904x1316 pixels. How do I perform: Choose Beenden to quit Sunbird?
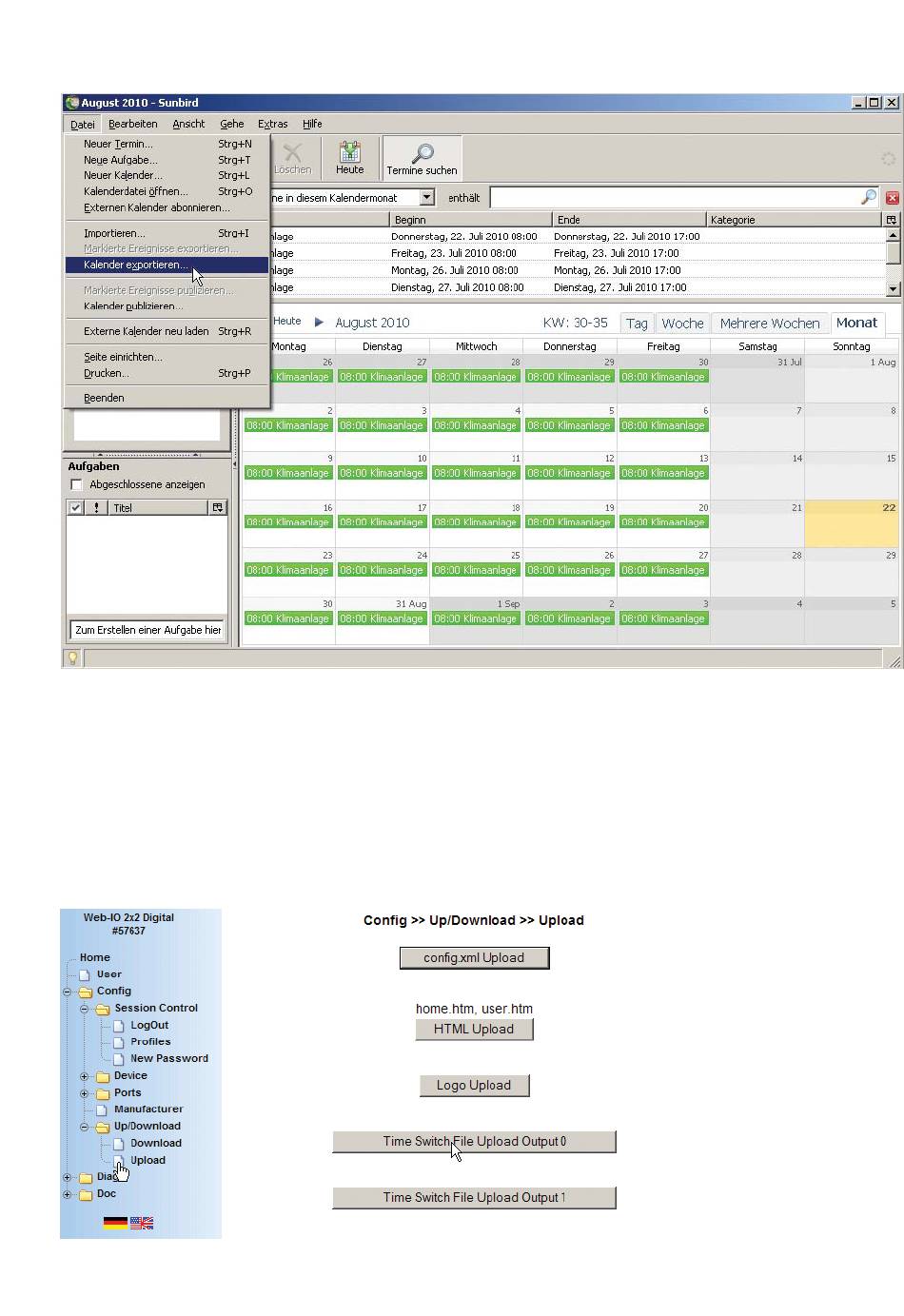(x=167, y=398)
